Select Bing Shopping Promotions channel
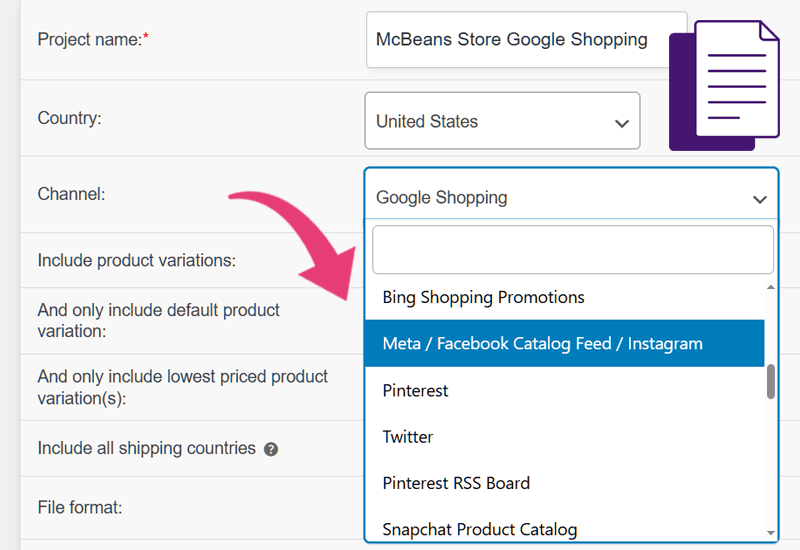This screenshot has width=800, height=550. coord(564,297)
